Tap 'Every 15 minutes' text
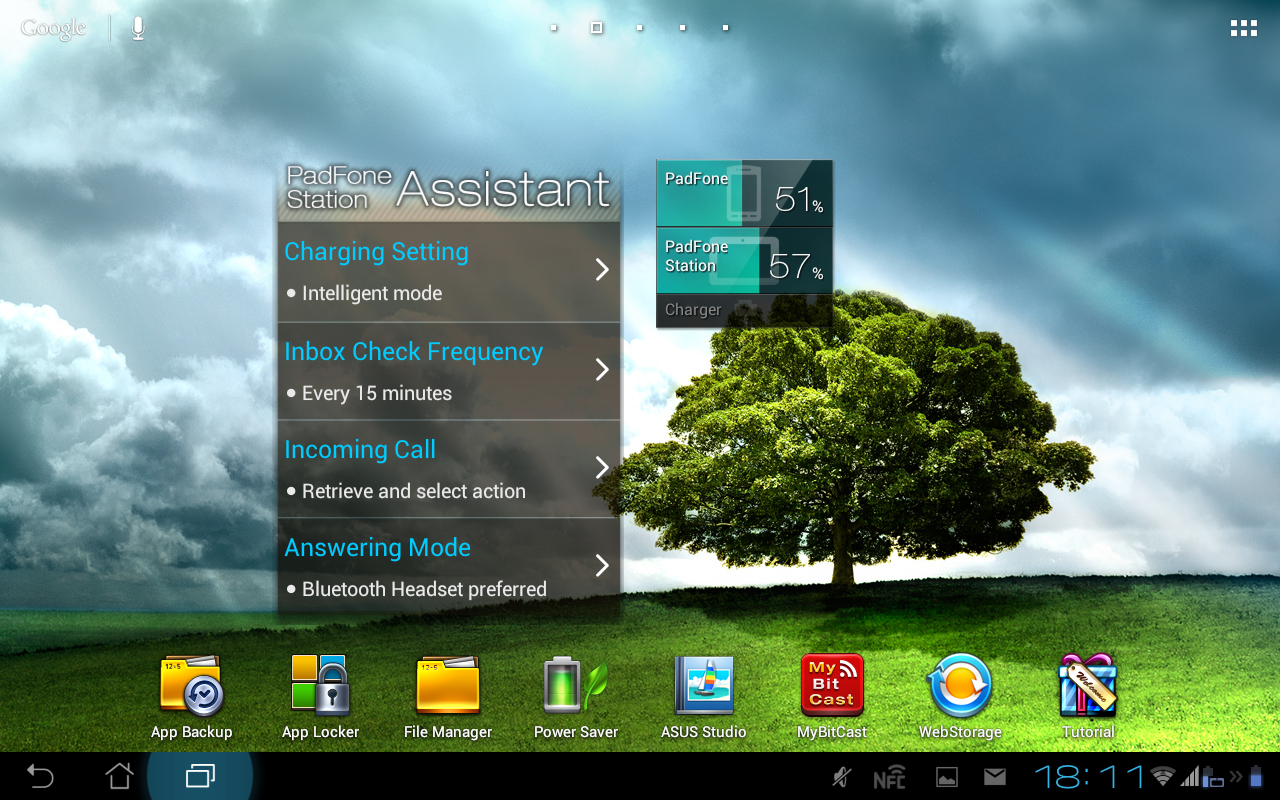The width and height of the screenshot is (1280, 800). [377, 394]
